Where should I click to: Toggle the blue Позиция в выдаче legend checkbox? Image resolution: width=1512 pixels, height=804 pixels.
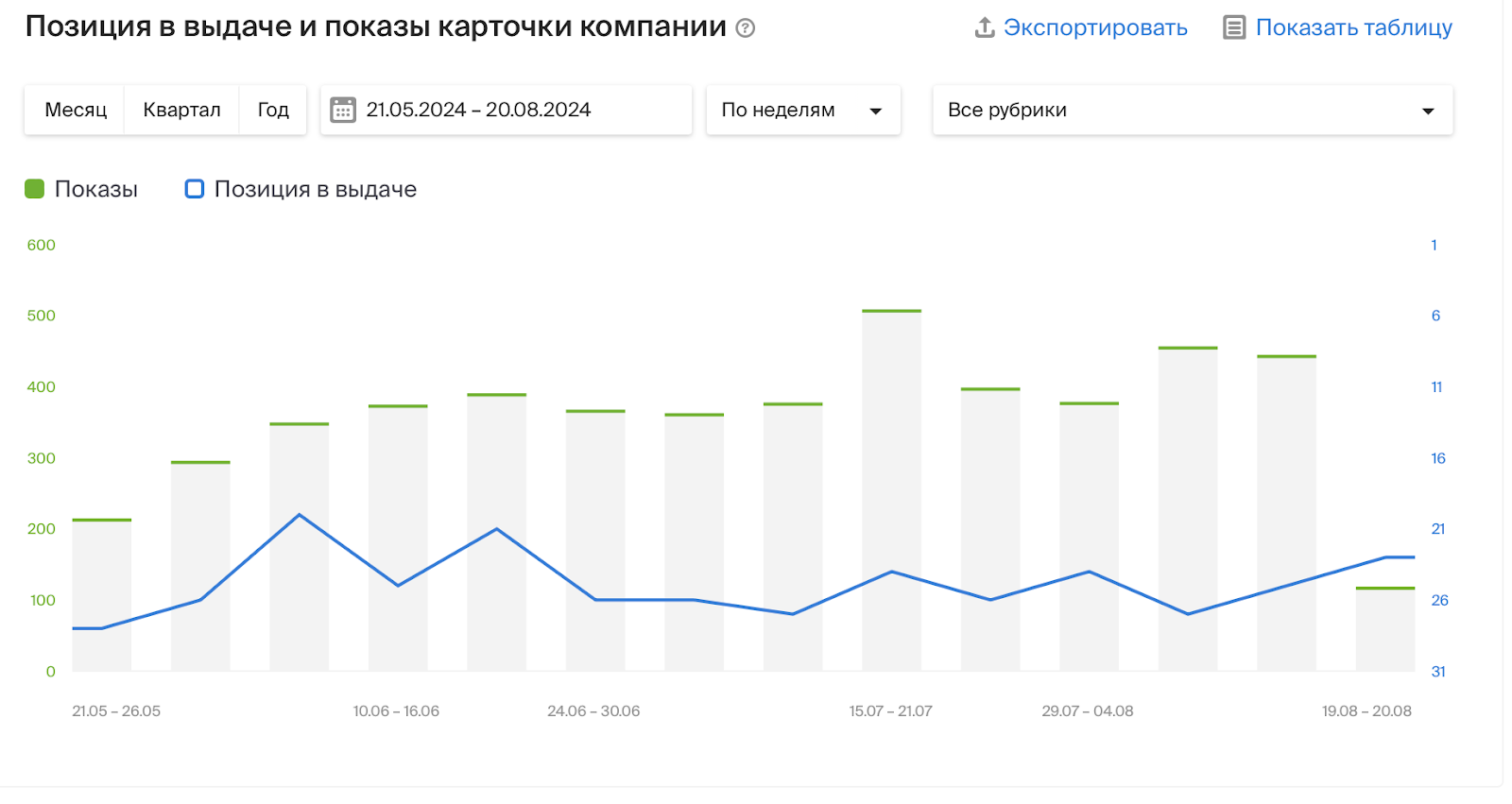click(195, 189)
